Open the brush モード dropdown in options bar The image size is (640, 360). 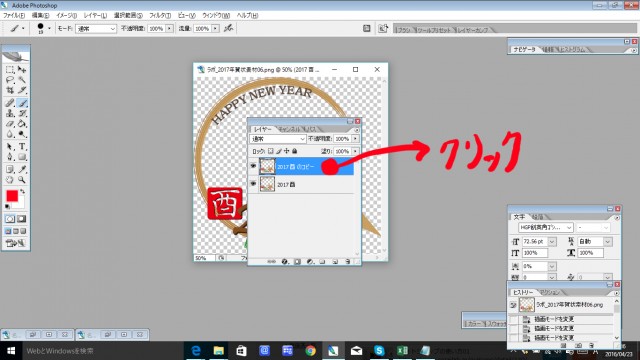pyautogui.click(x=96, y=29)
